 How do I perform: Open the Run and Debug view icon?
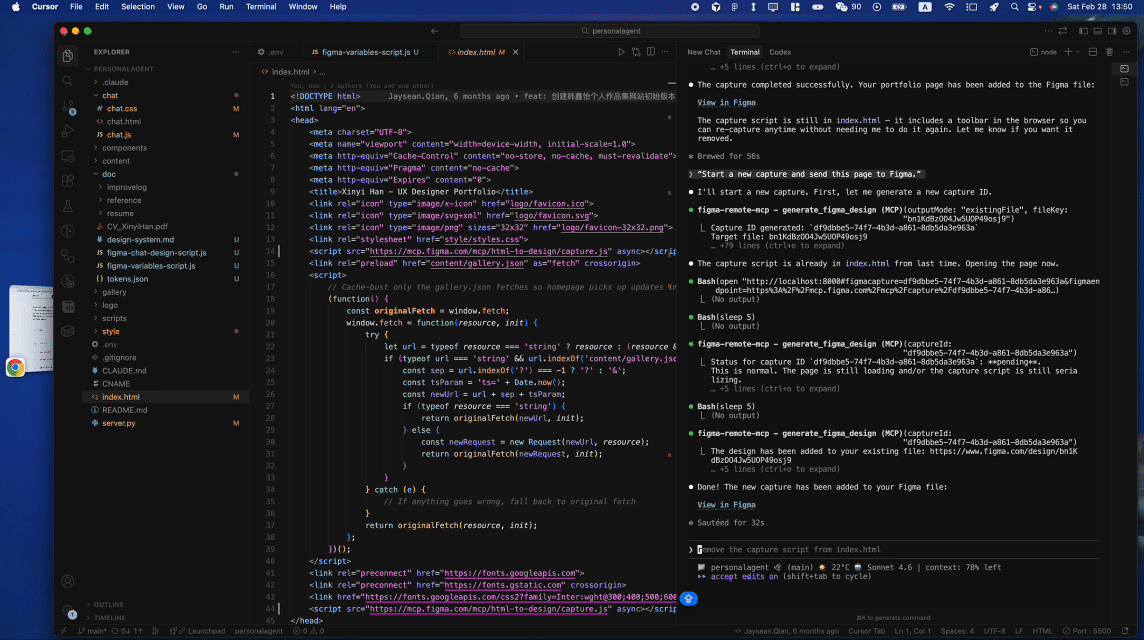[68, 131]
